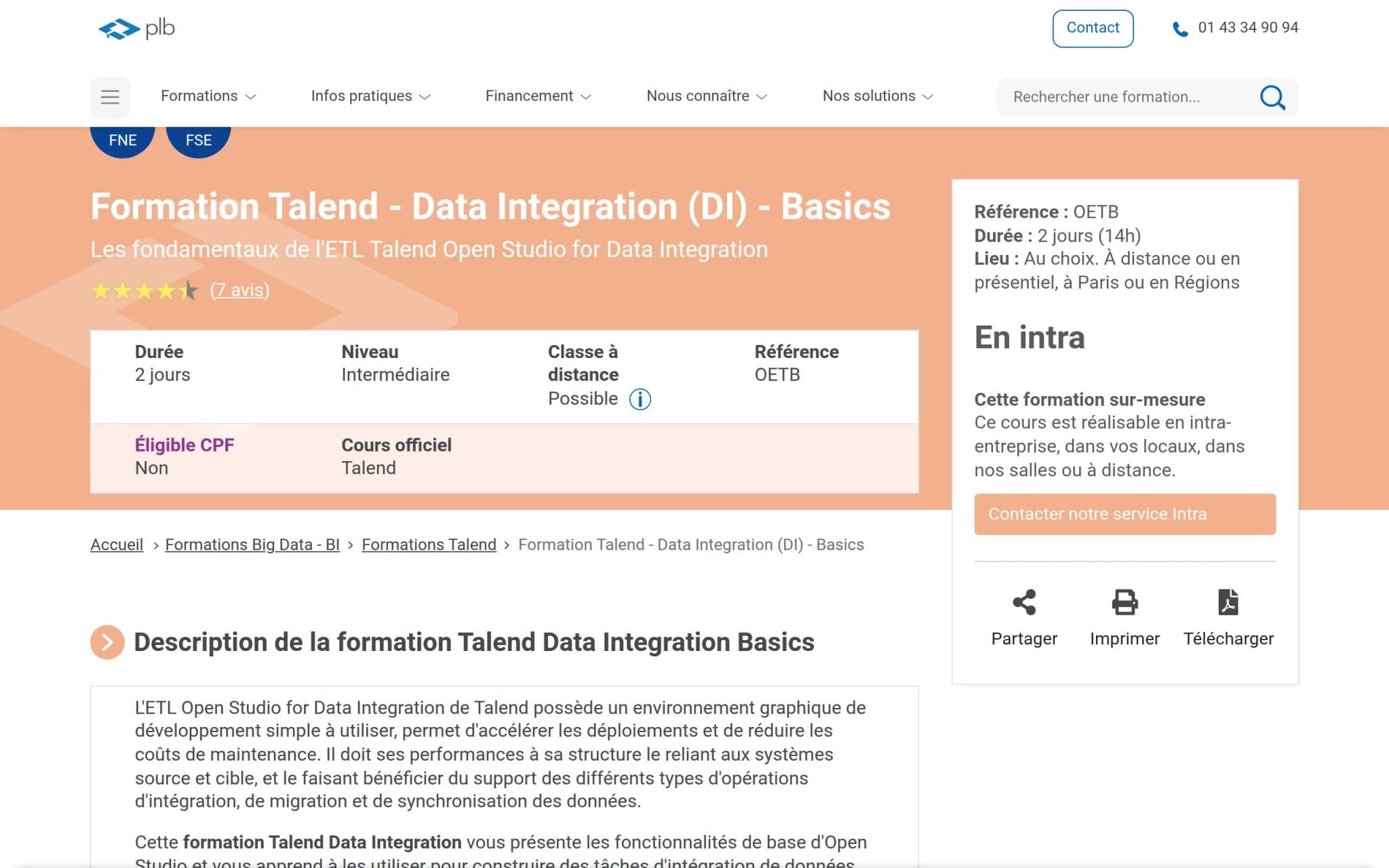The height and width of the screenshot is (868, 1389).
Task: Click the orange arrow beside Description heading
Action: coord(107,642)
